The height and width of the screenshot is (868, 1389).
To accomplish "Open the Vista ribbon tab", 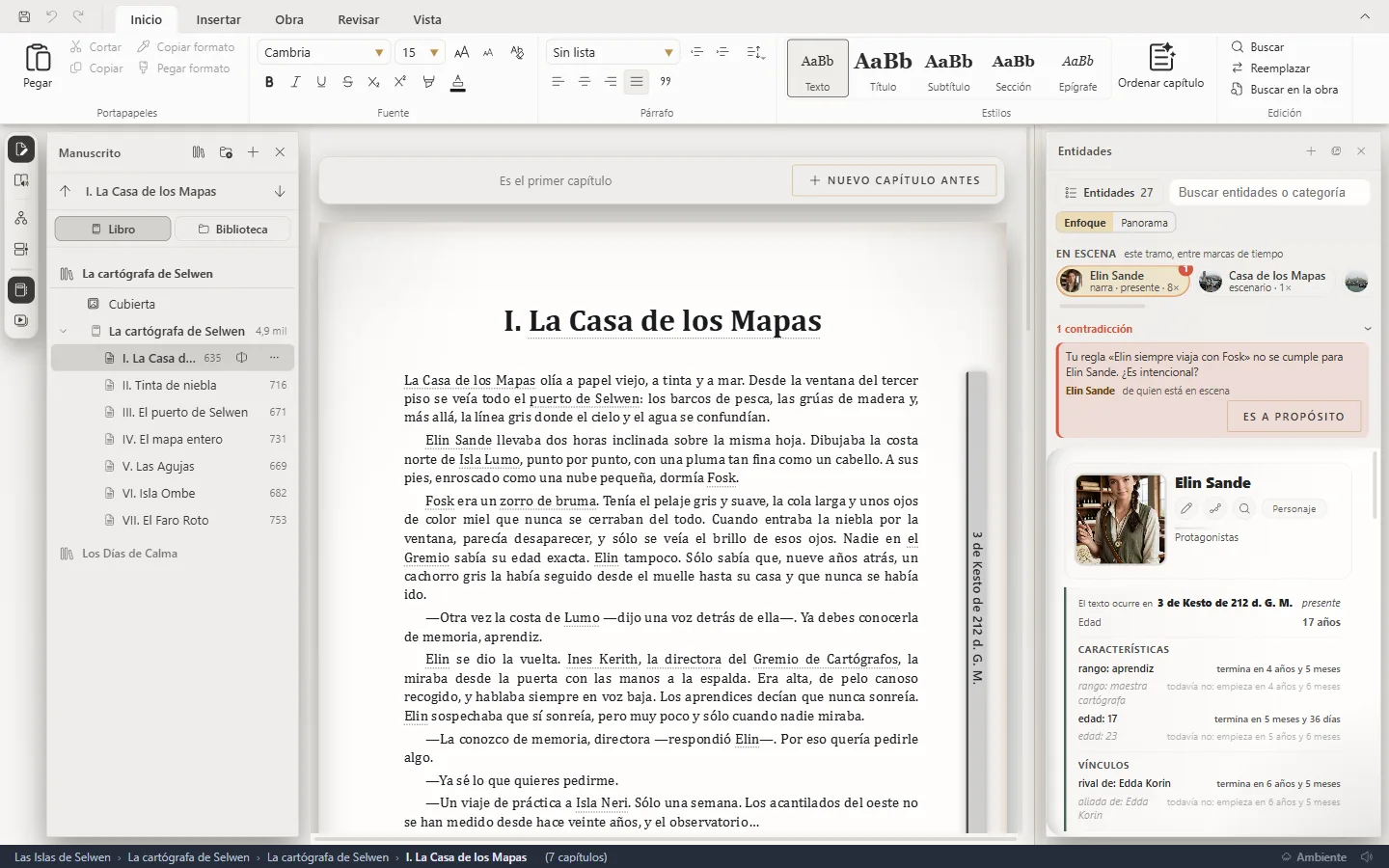I will tap(427, 19).
